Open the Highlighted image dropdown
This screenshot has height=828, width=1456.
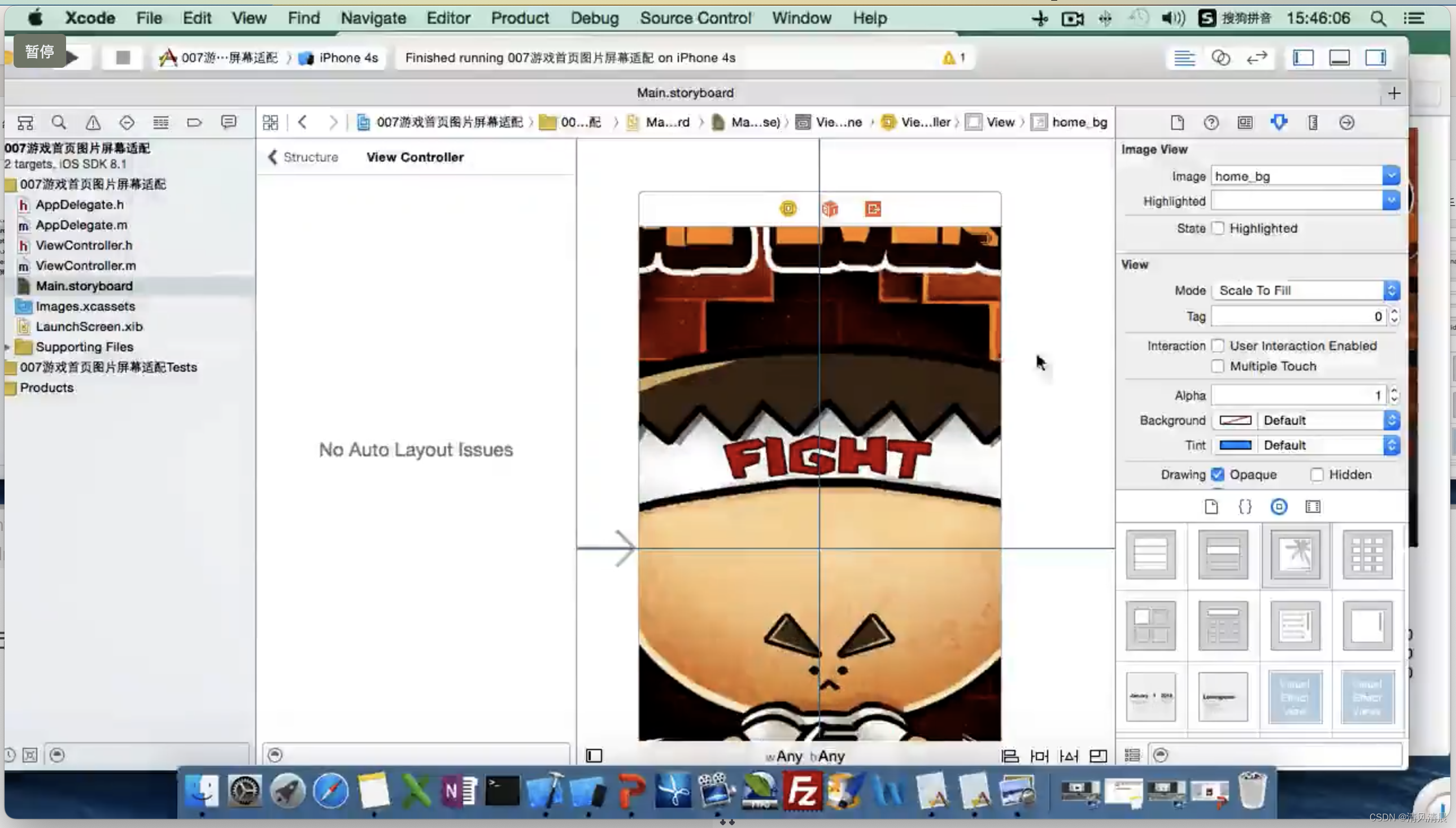1391,200
